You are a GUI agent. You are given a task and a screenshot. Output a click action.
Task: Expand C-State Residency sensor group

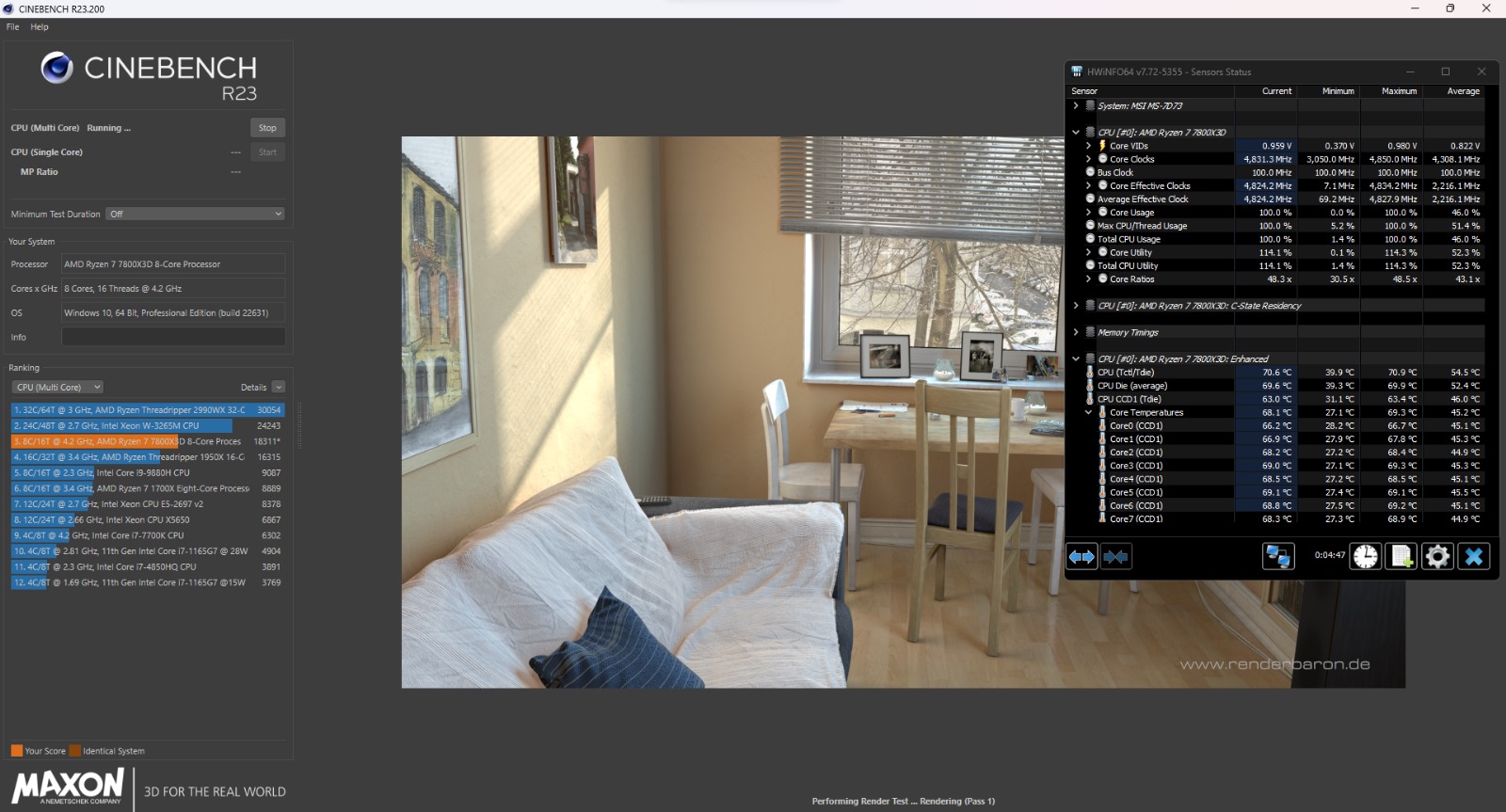coord(1076,306)
